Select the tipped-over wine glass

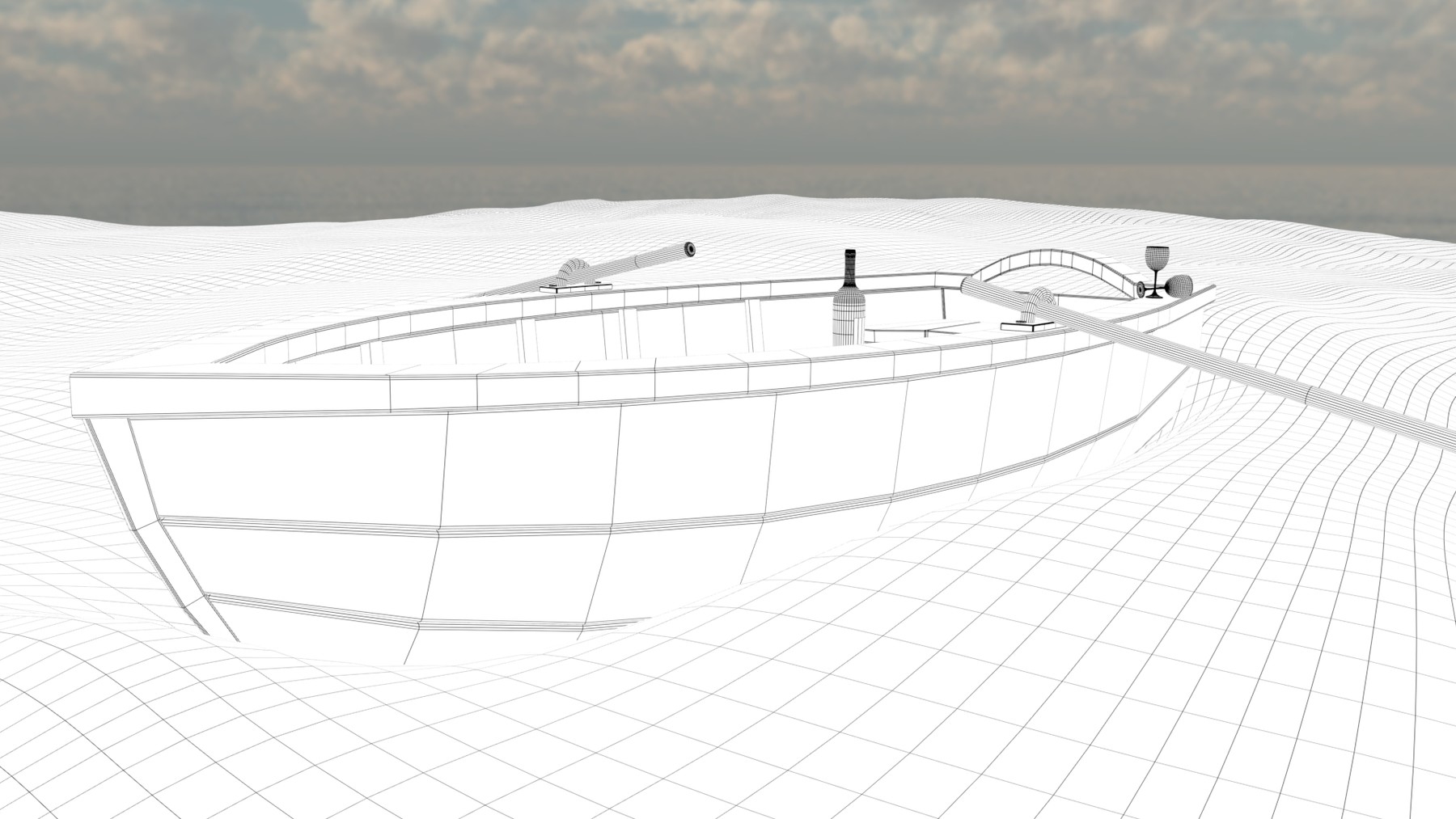tap(1179, 287)
